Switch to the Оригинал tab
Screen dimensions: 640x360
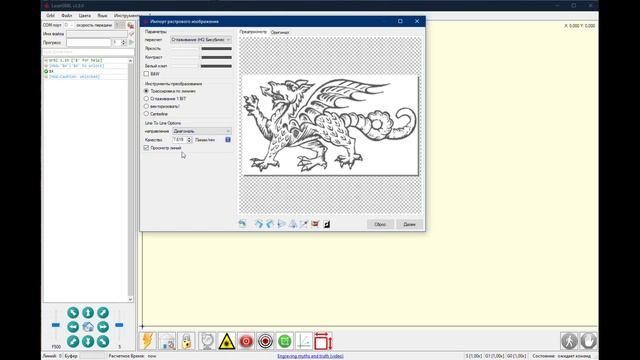point(280,32)
